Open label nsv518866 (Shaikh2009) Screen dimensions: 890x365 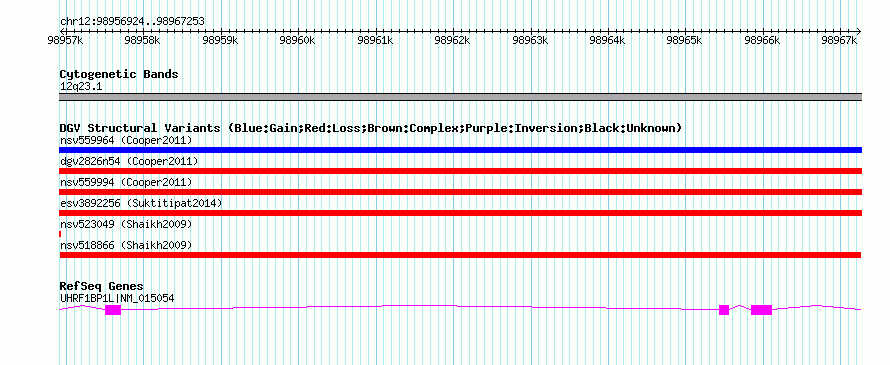[x=126, y=245]
